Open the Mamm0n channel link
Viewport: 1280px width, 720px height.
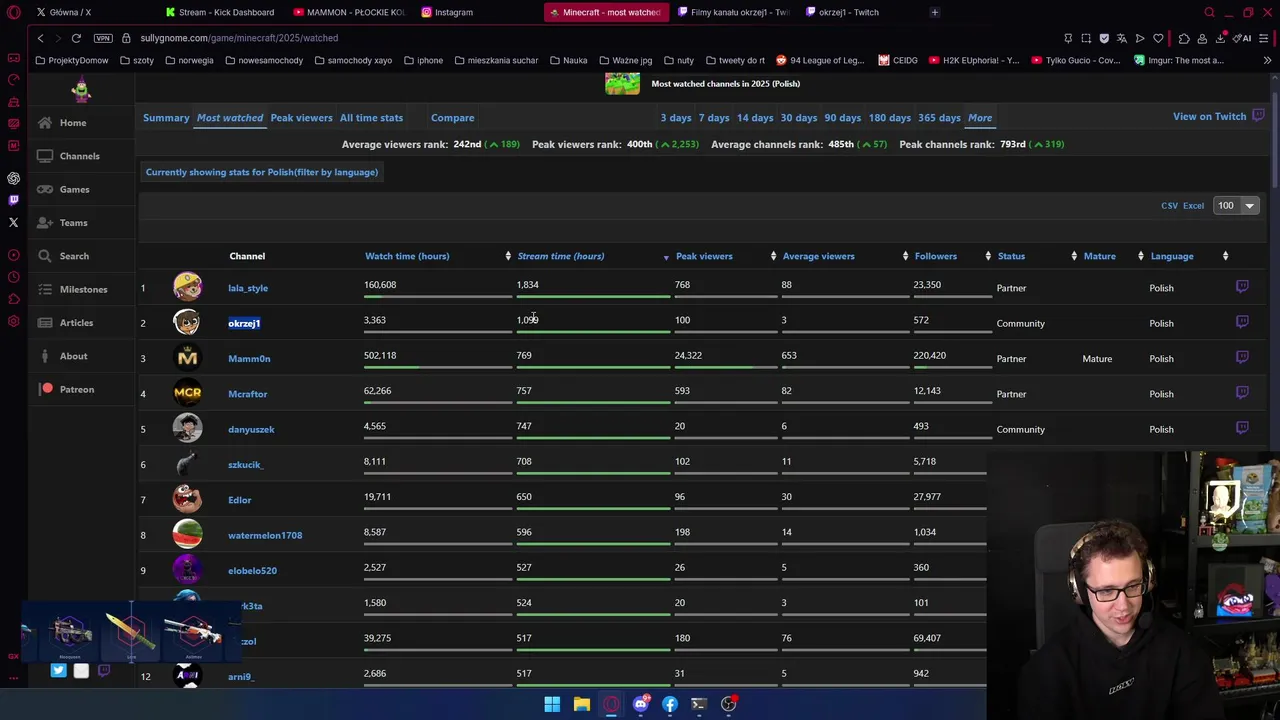click(249, 359)
